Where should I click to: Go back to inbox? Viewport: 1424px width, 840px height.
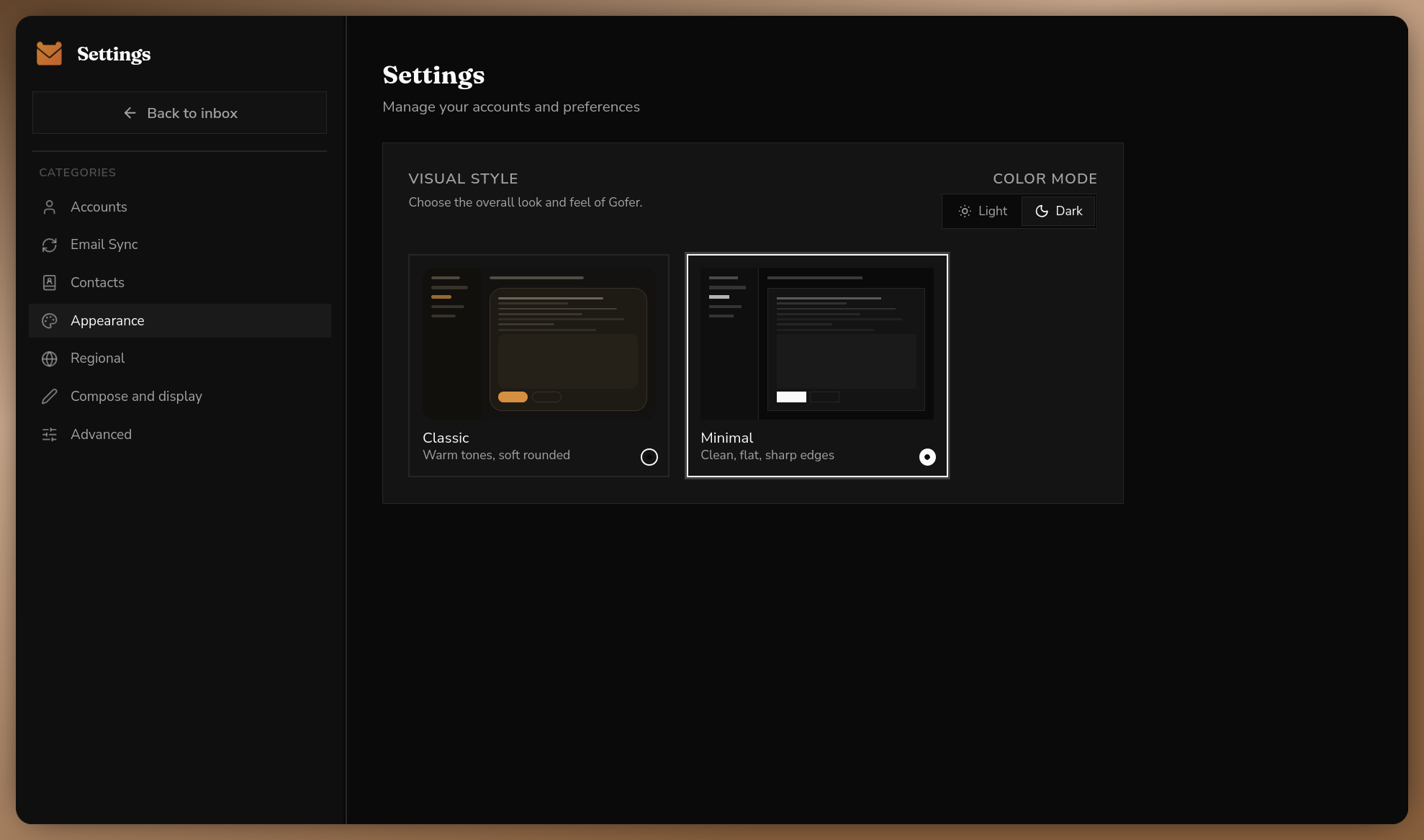[x=179, y=113]
